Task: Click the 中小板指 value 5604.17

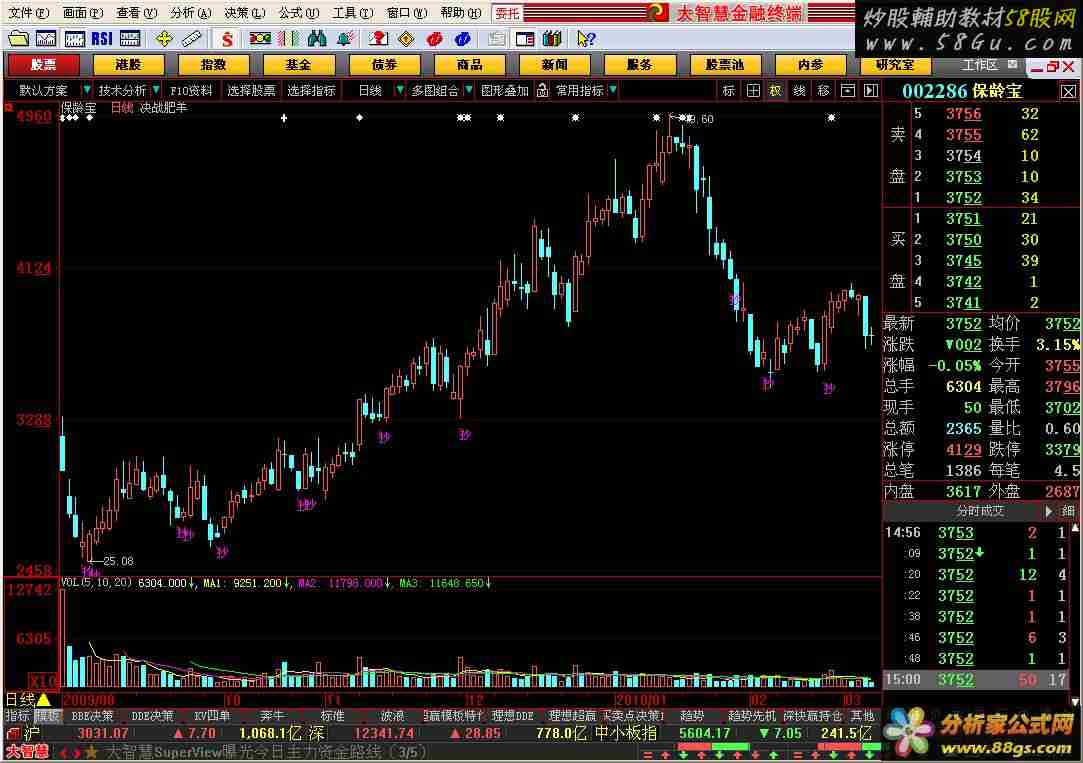Action: coord(705,733)
